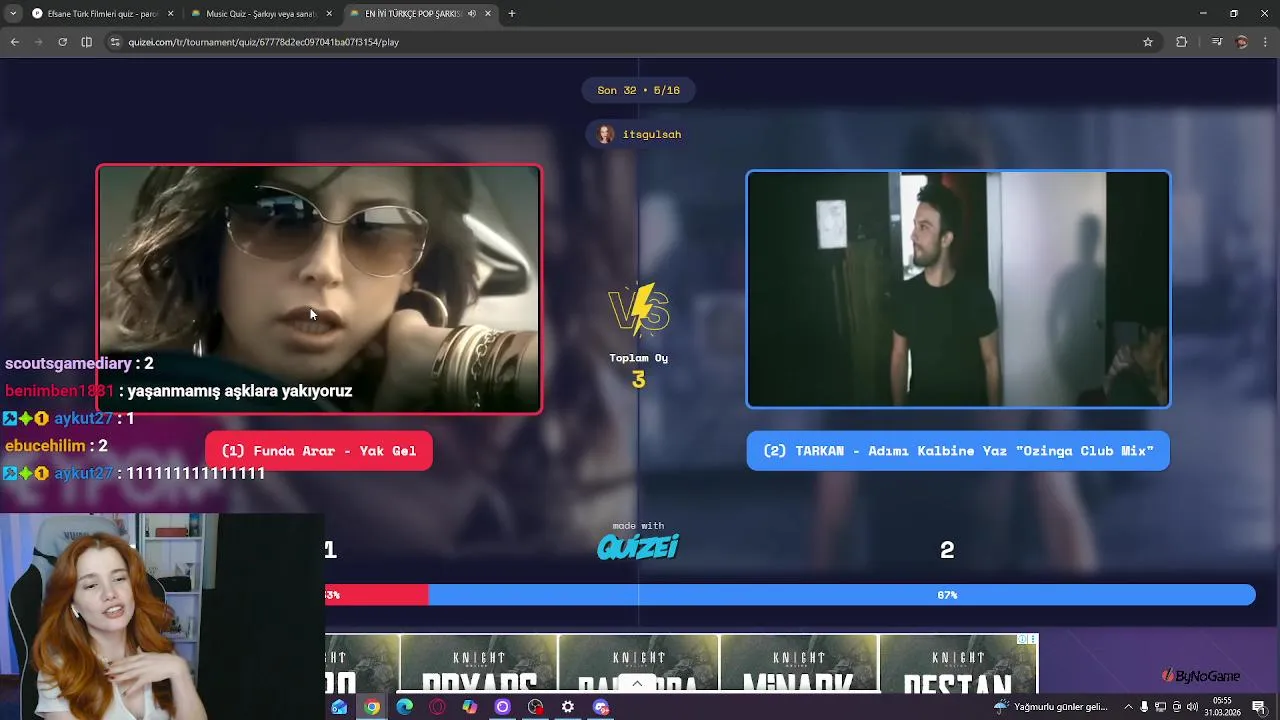Mute the tab audio speaker icon
Image resolution: width=1280 pixels, height=720 pixels.
(472, 14)
